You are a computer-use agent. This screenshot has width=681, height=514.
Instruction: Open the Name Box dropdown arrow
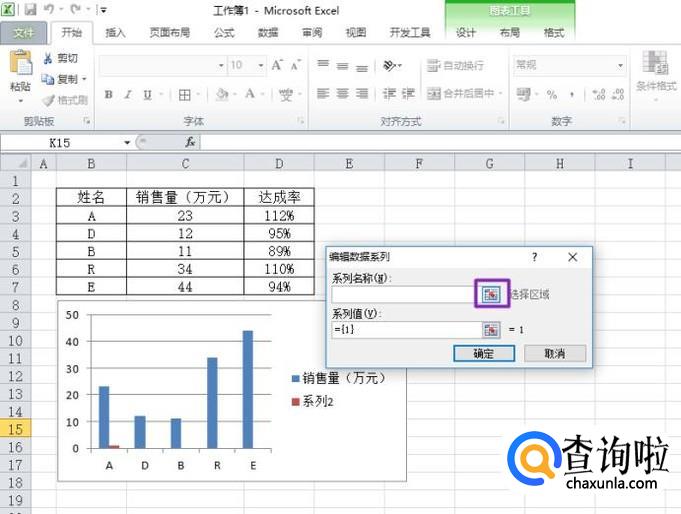coord(127,142)
